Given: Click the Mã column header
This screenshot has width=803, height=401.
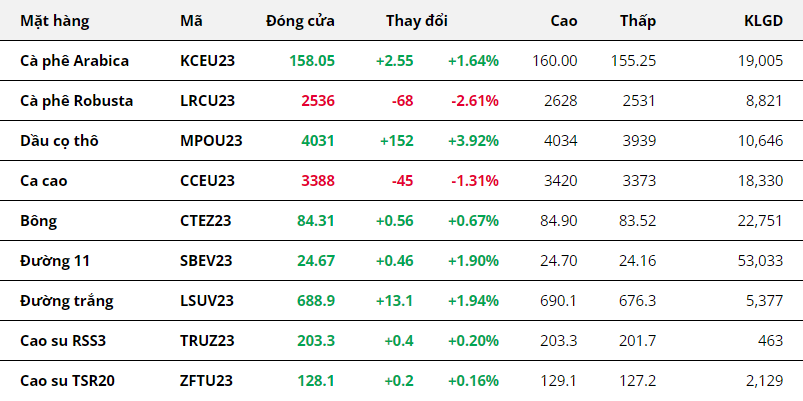Looking at the screenshot, I should point(190,20).
